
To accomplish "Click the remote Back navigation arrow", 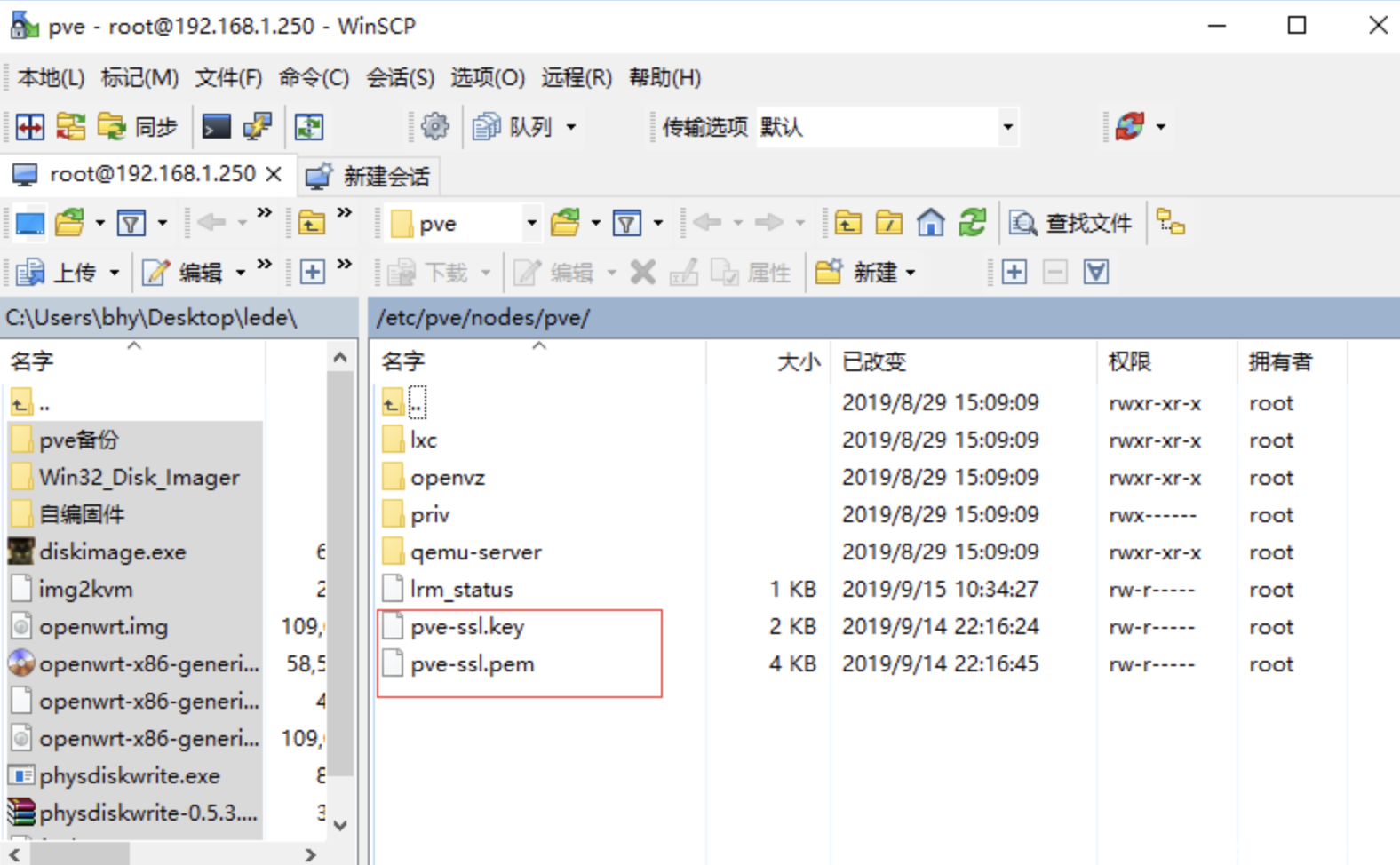I will [707, 223].
